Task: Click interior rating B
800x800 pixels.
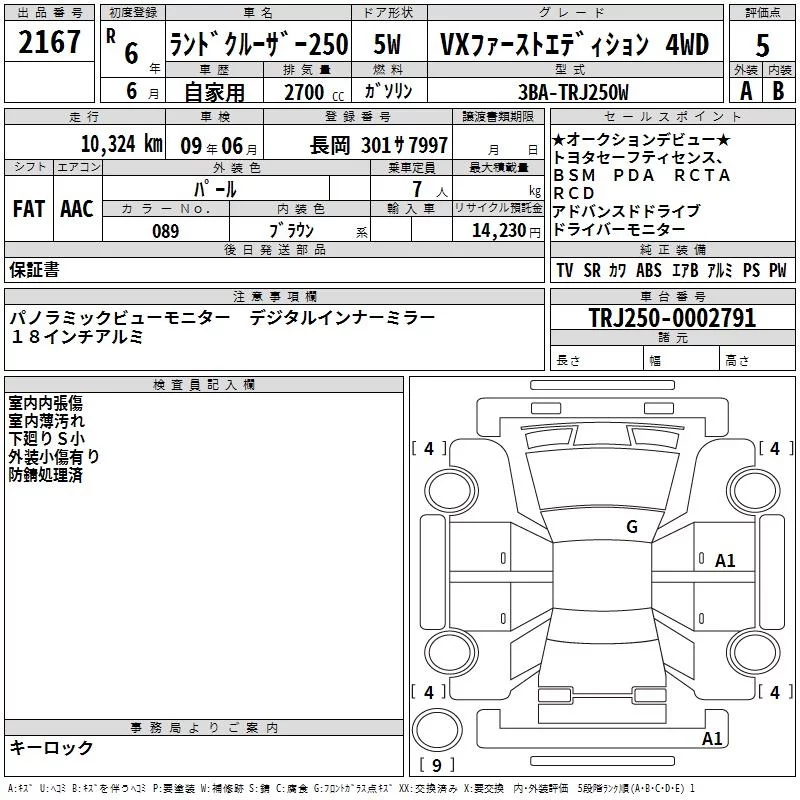Action: point(778,91)
